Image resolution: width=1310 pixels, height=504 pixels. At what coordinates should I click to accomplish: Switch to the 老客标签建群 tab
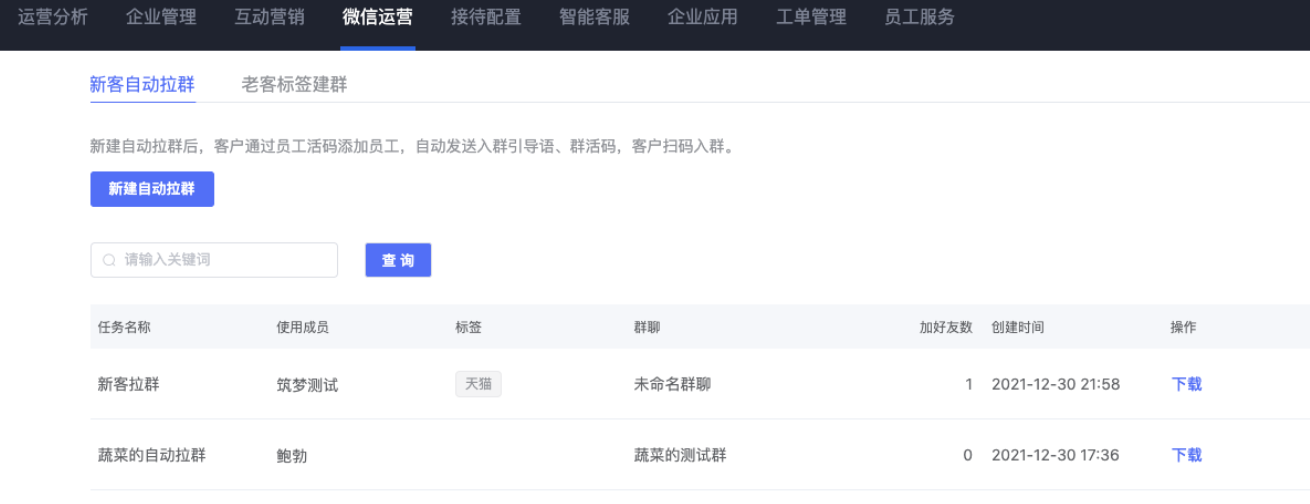[294, 85]
